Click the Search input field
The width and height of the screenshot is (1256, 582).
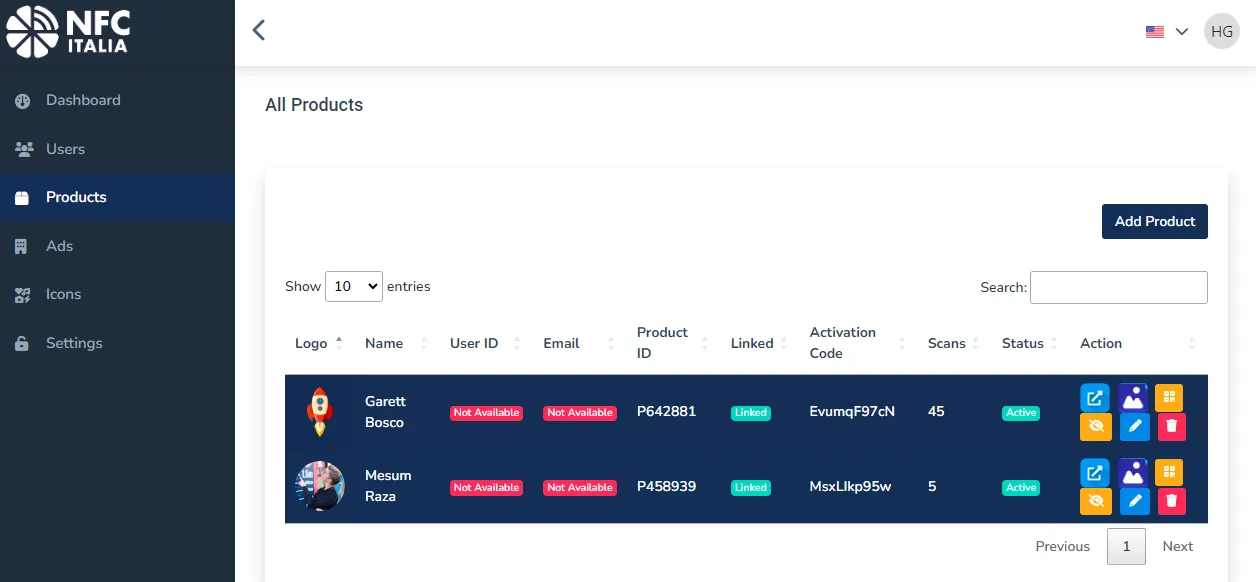click(x=1118, y=287)
